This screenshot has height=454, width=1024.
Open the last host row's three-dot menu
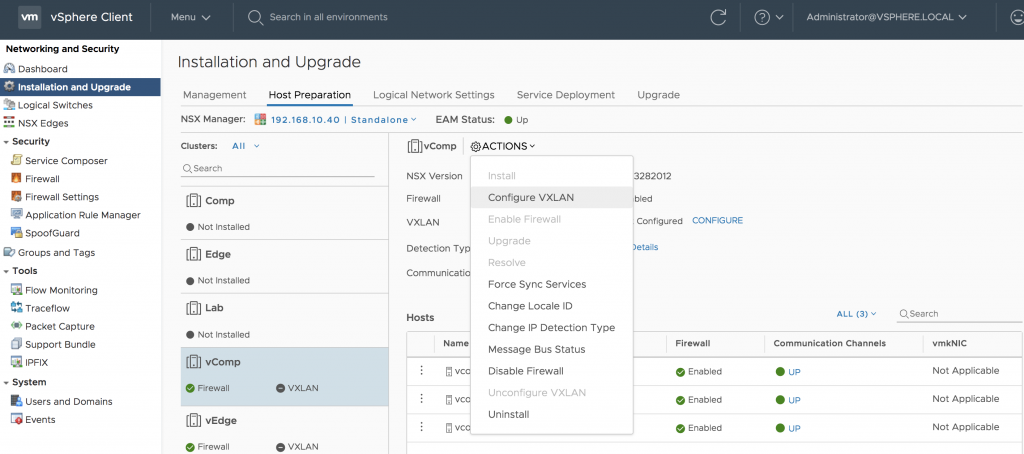(x=421, y=427)
